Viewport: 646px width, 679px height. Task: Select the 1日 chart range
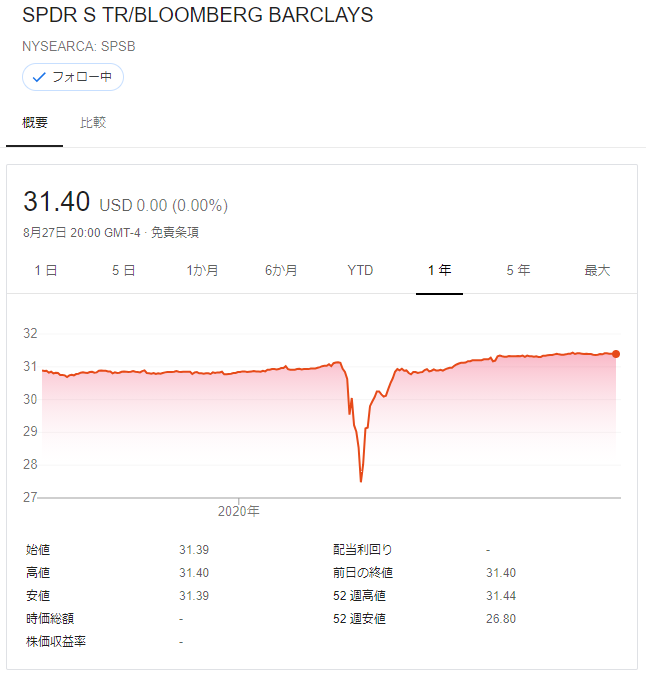pos(46,271)
